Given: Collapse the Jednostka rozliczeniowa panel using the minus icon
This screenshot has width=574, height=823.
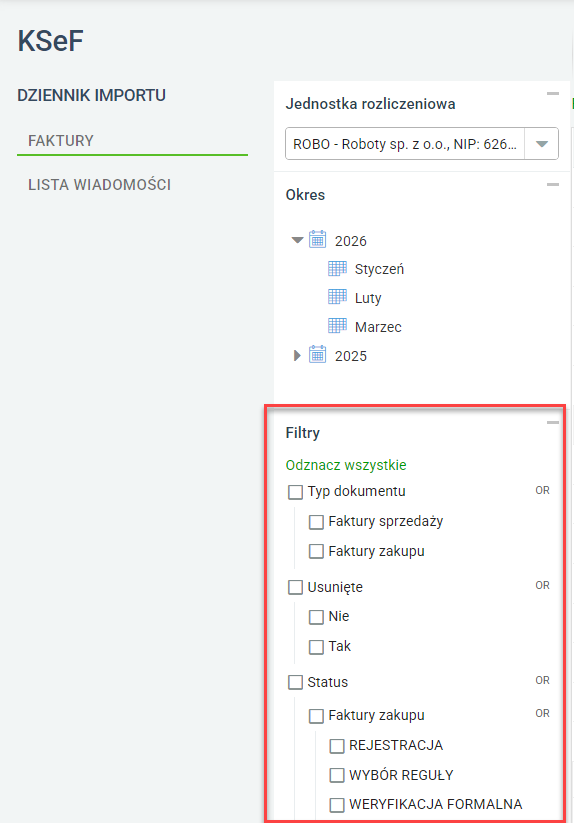Looking at the screenshot, I should (552, 93).
